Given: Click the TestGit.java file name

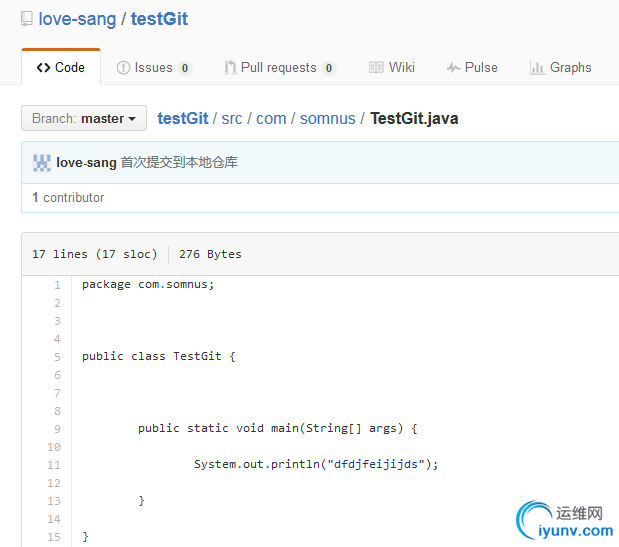Looking at the screenshot, I should click(414, 118).
